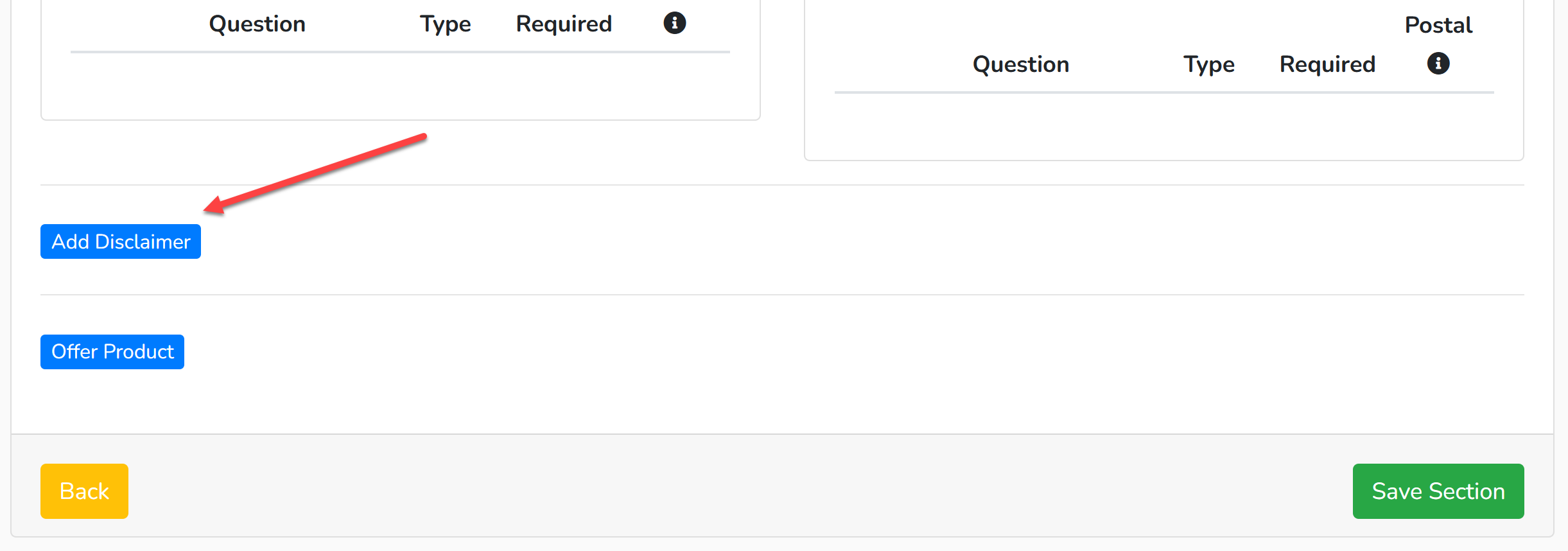The image size is (1568, 551).
Task: Click the info icon below the Postal heading
Action: (1438, 64)
